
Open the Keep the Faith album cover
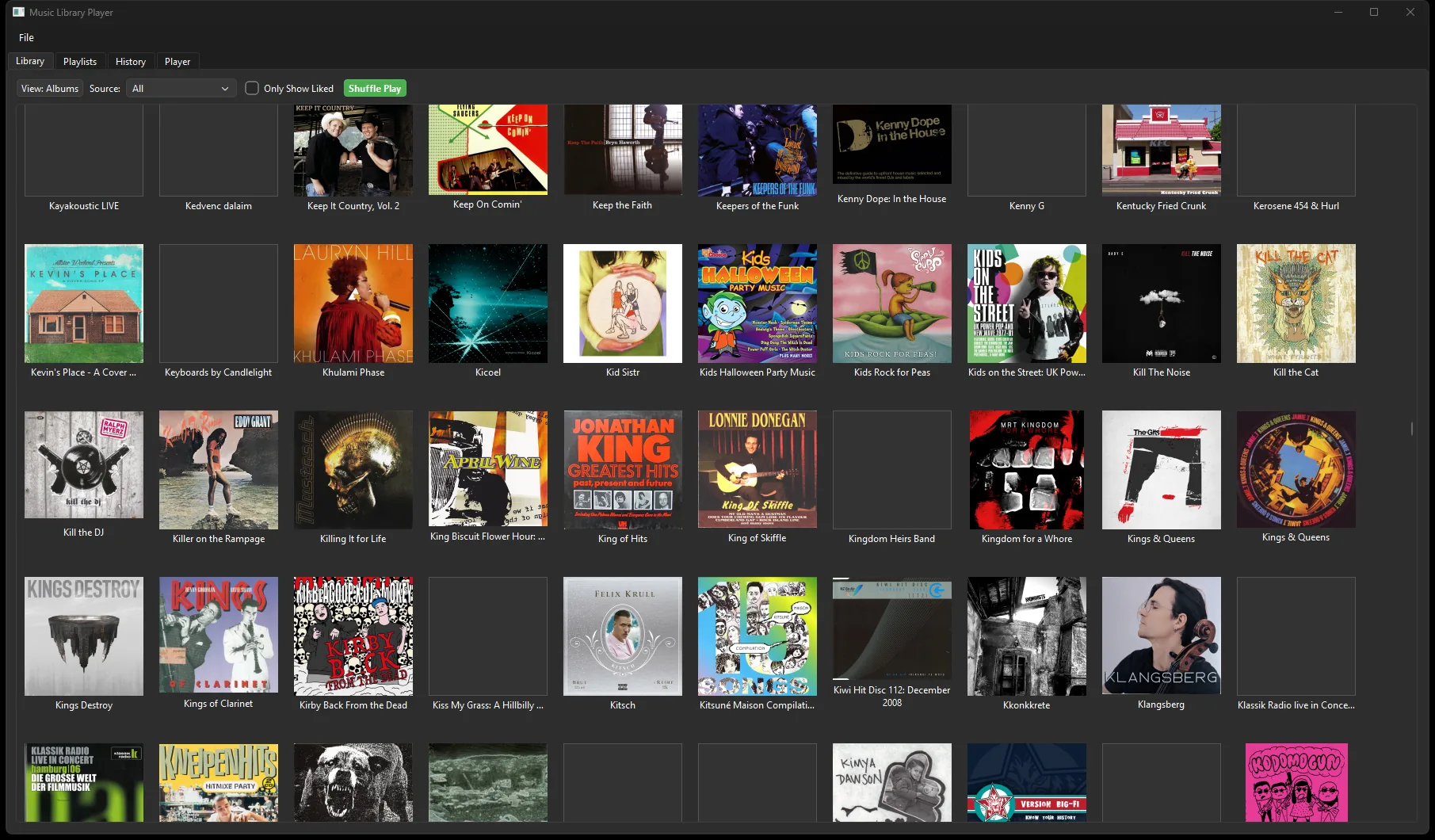click(x=623, y=150)
